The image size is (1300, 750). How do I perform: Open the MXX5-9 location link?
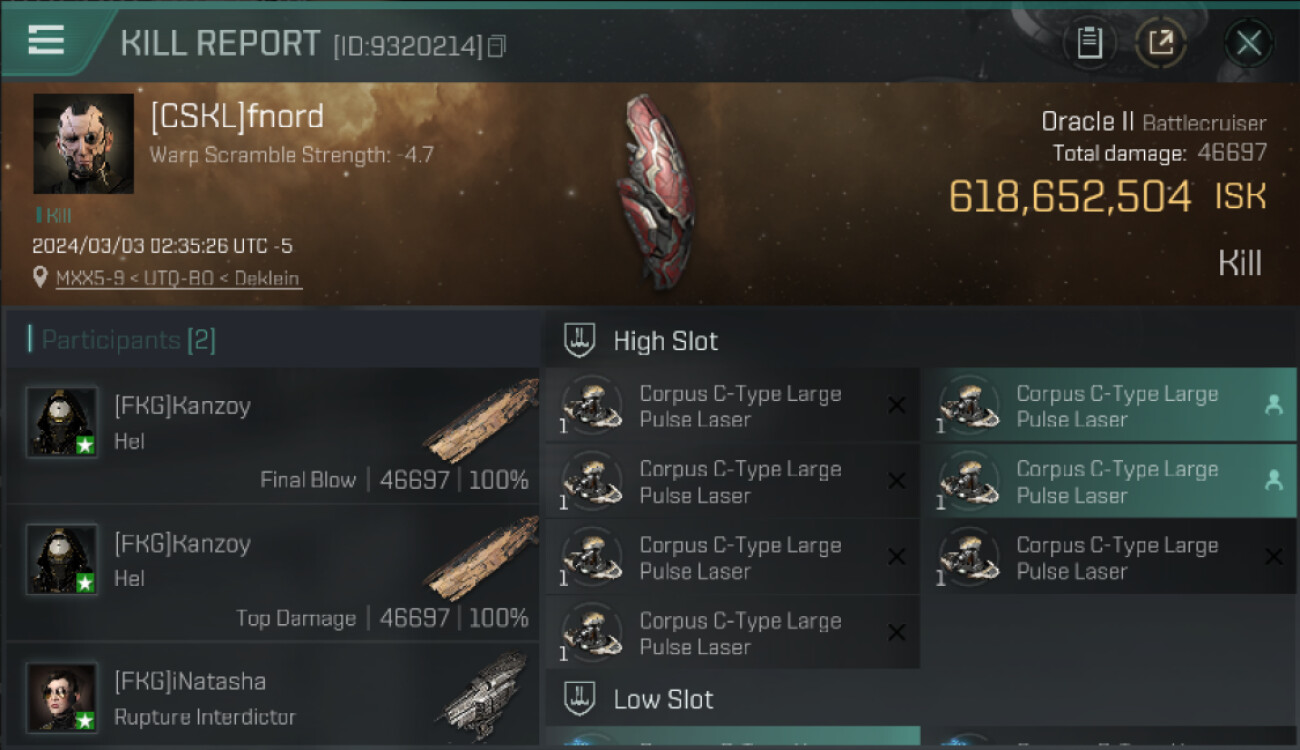pos(177,279)
